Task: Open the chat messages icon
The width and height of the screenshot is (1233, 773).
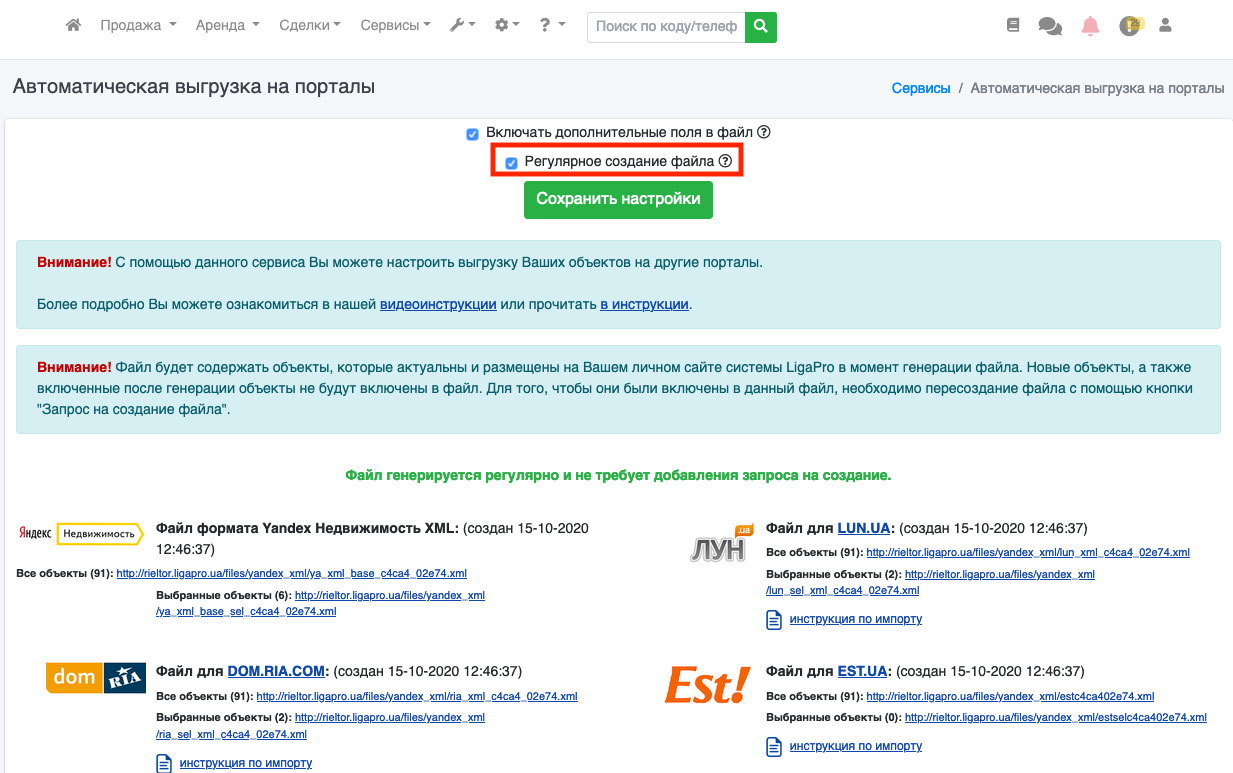Action: click(x=1050, y=27)
